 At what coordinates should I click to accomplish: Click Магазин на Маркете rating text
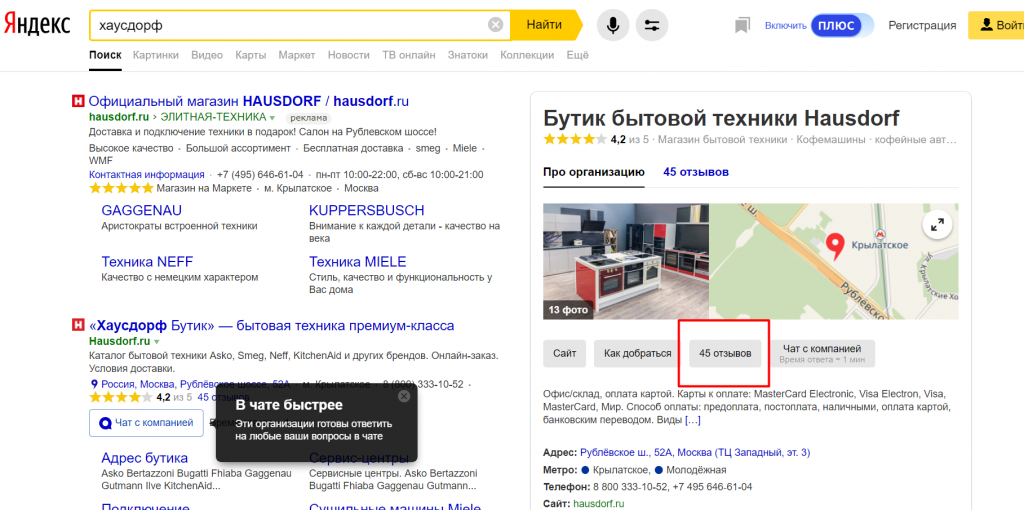point(204,188)
